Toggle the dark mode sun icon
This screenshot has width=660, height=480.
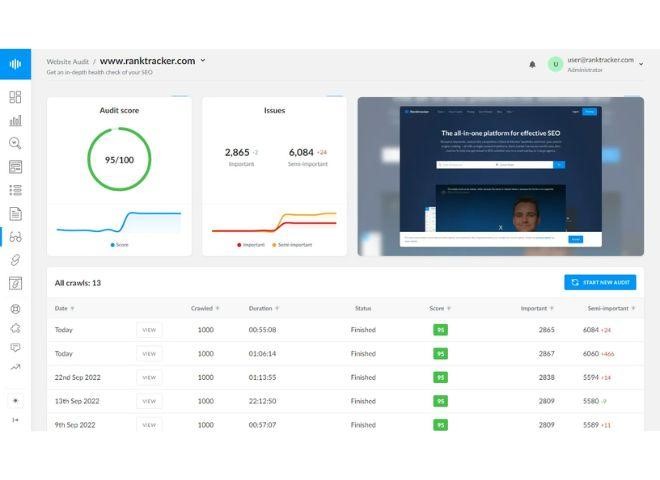15,400
